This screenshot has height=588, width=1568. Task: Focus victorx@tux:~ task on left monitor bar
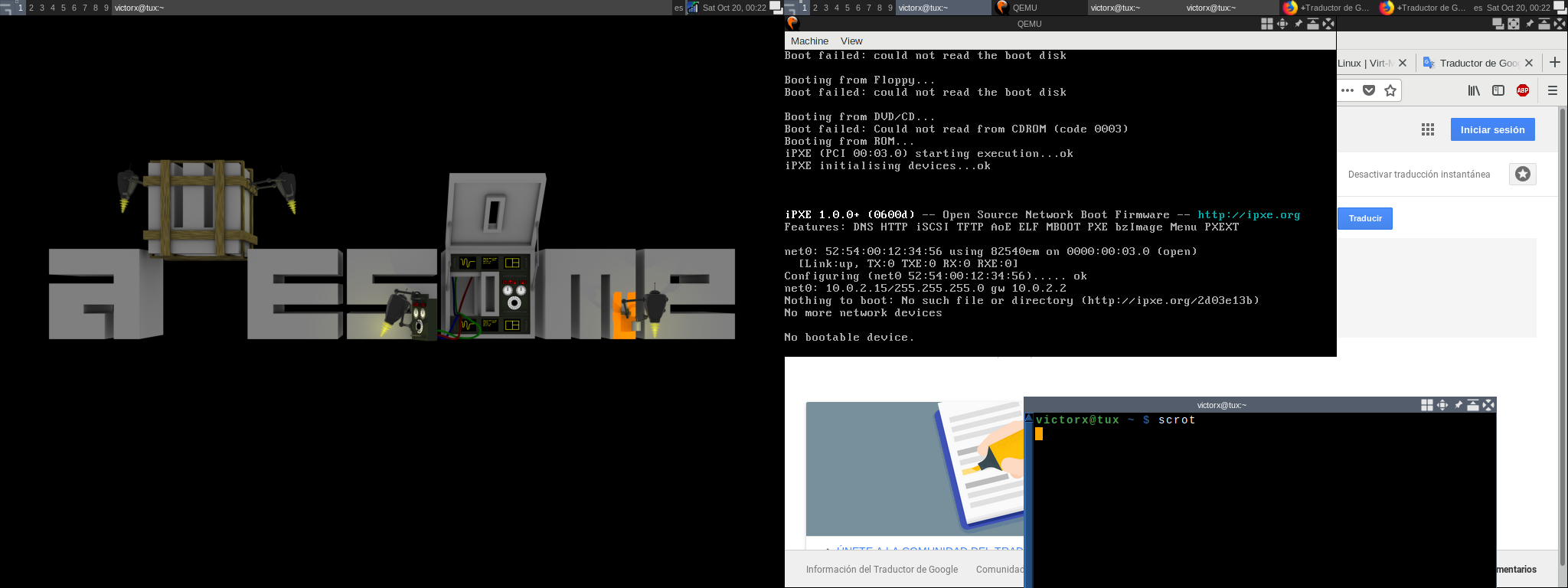(392, 8)
